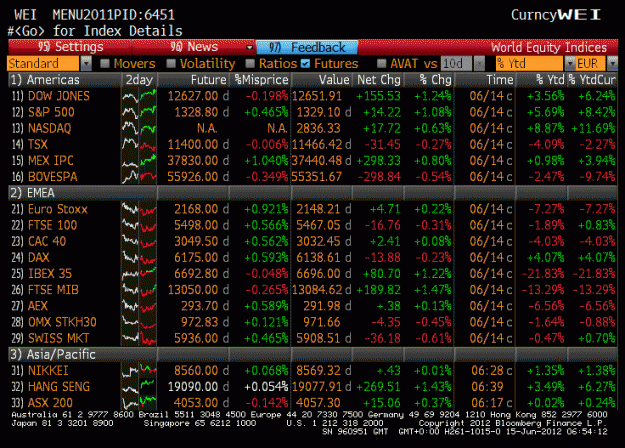This screenshot has width=625, height=448.
Task: Click the Euro Stoxx 2day sparkline chart
Action: (x=139, y=209)
